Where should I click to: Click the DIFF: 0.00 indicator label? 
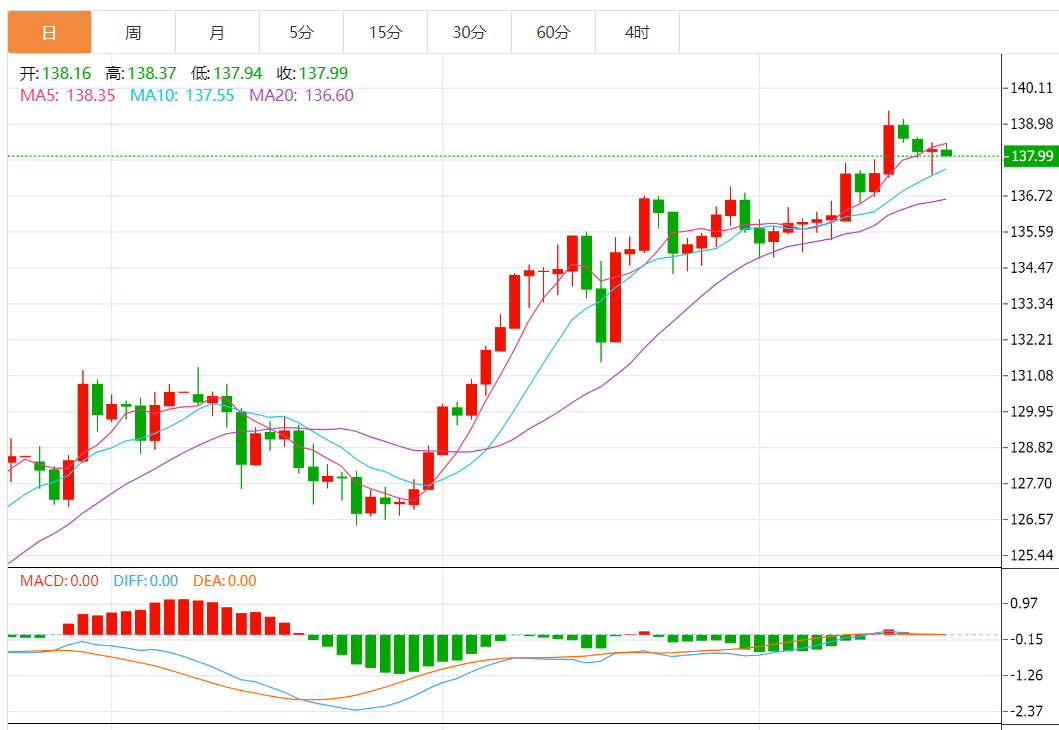(x=146, y=581)
